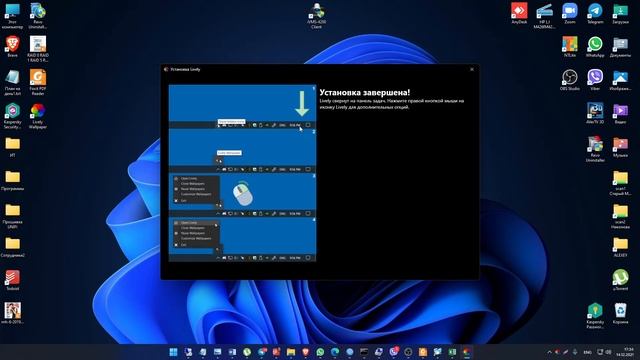The image size is (640, 360).
Task: Open the Telegram desktop shortcut
Action: (595, 13)
